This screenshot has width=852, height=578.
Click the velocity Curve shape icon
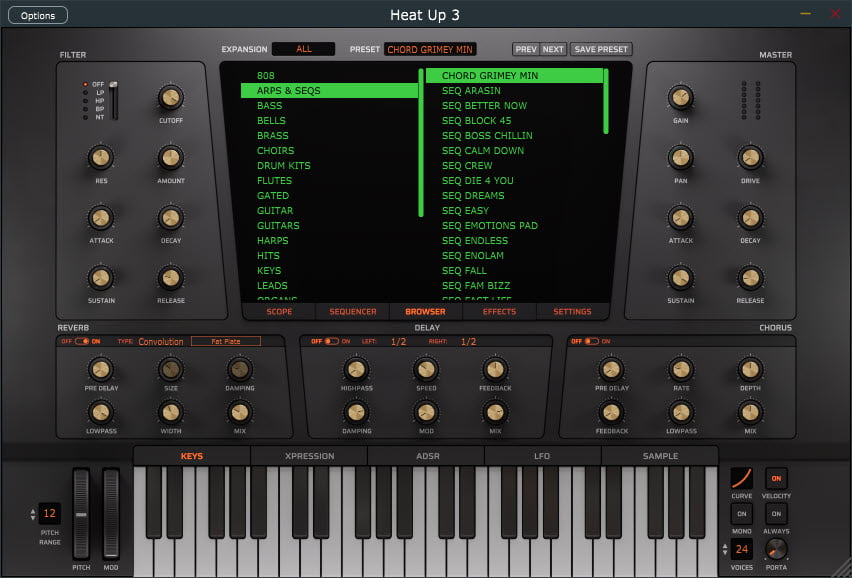[741, 479]
